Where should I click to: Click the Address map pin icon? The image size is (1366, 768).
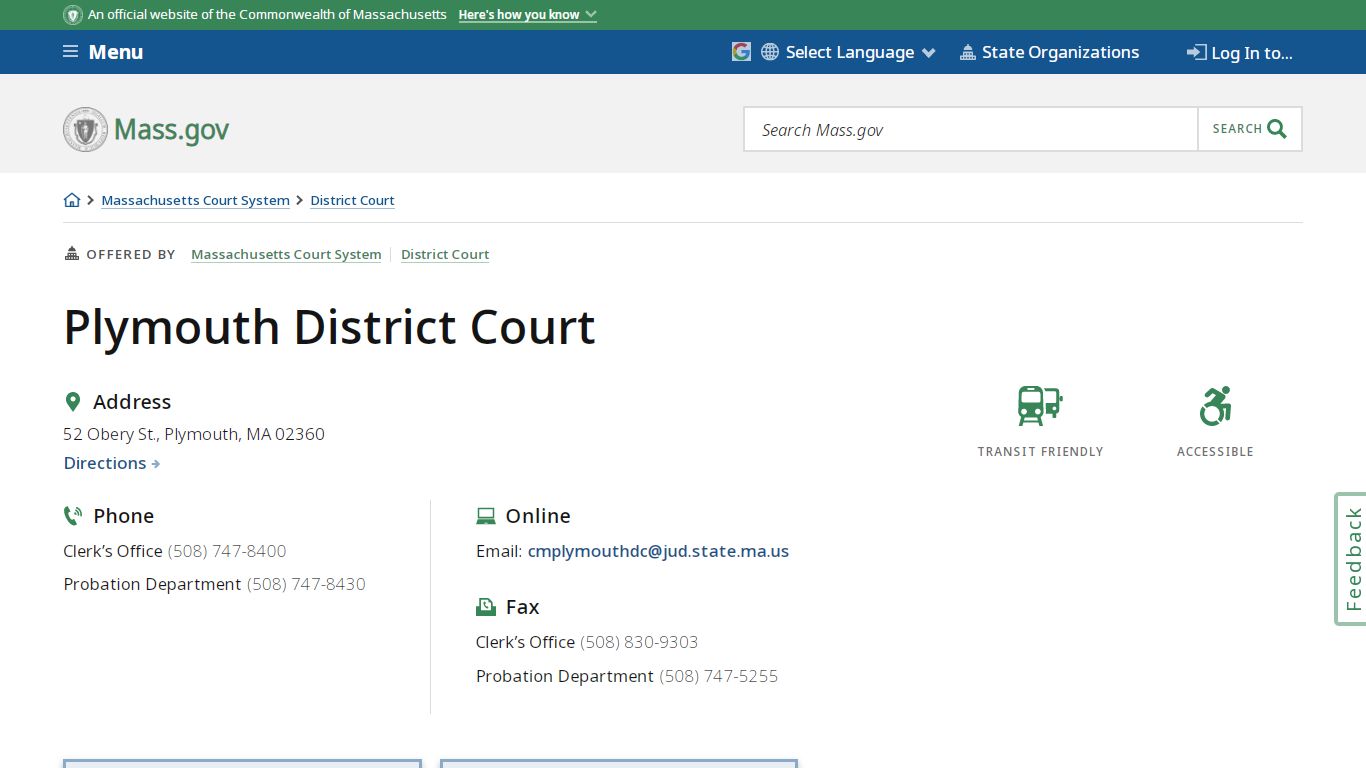point(72,402)
